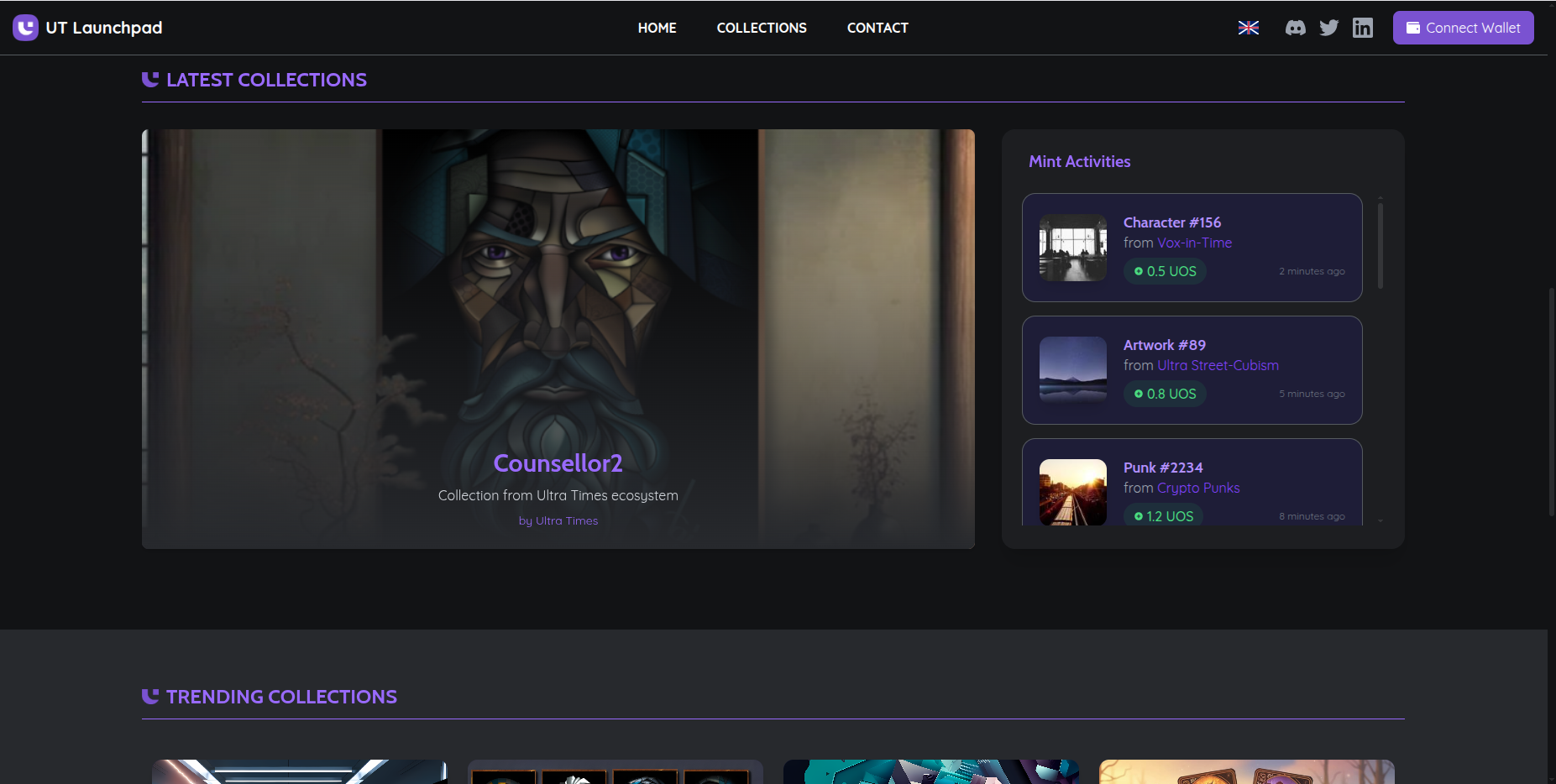
Task: Open the LinkedIn icon link
Action: 1362,28
